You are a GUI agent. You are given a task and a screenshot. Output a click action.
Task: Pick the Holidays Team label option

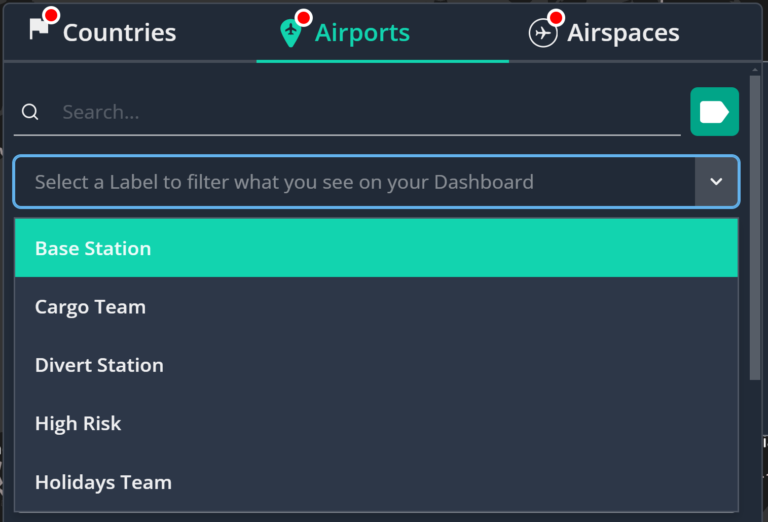click(x=376, y=482)
